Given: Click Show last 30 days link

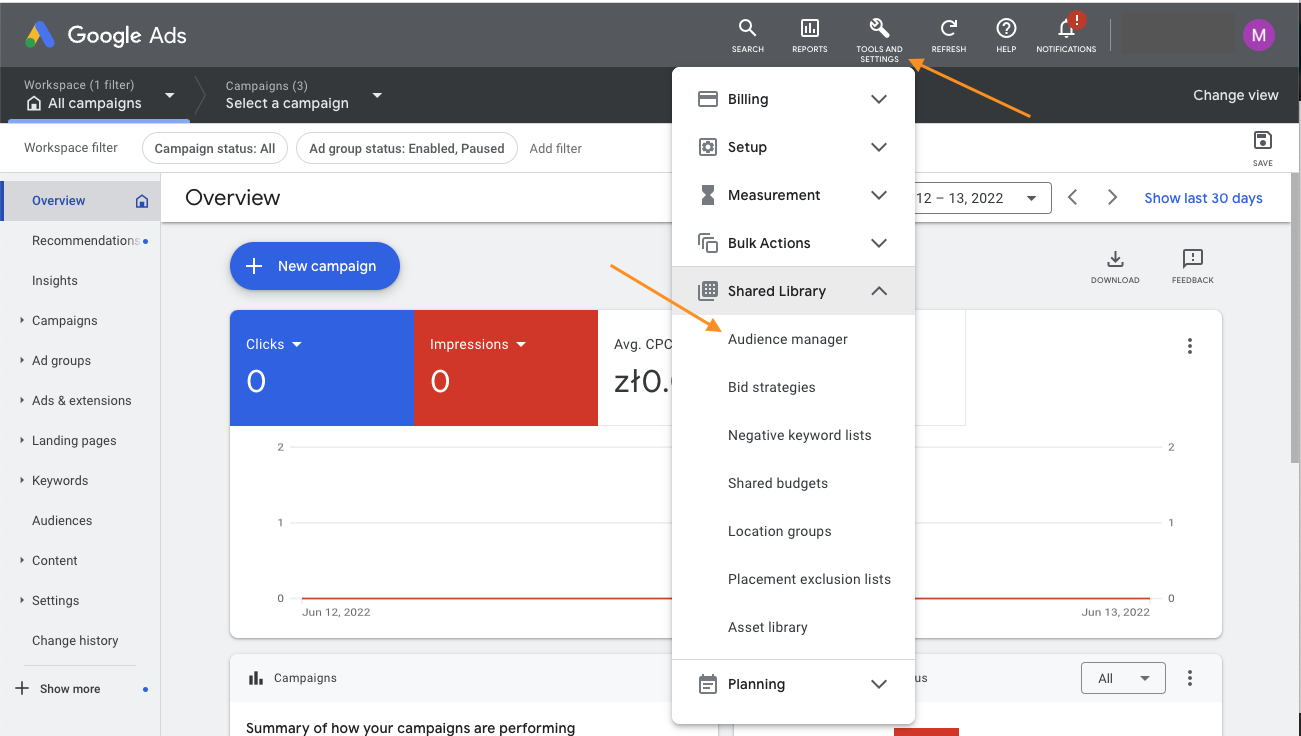Looking at the screenshot, I should [x=1203, y=198].
